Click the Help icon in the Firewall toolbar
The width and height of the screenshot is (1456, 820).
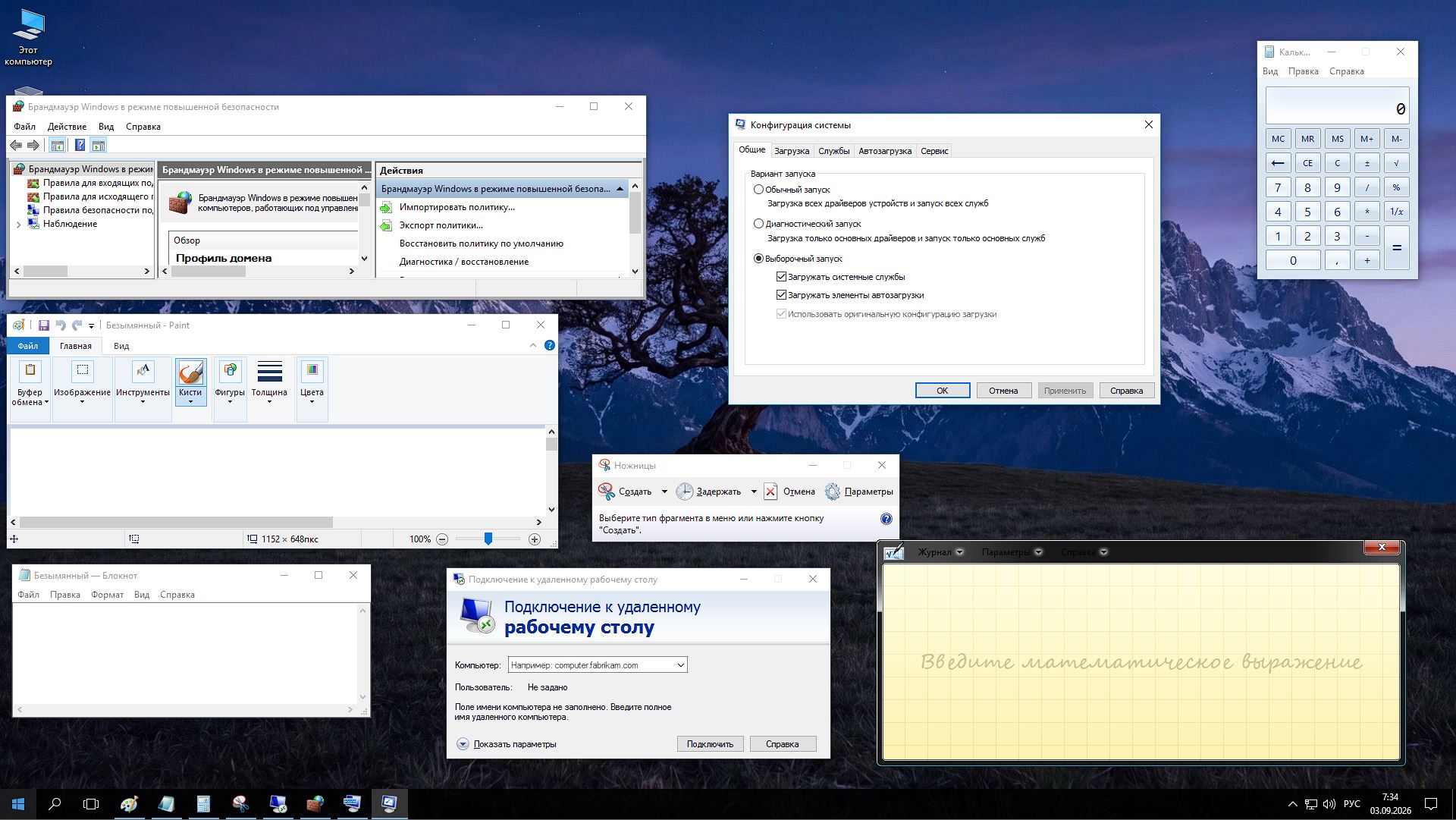pyautogui.click(x=80, y=146)
